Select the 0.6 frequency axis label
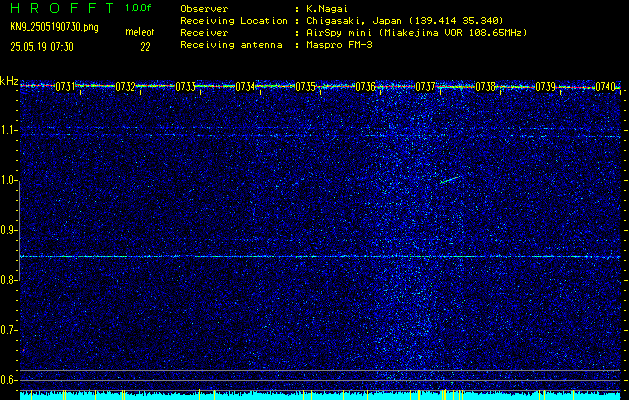629x400 pixels. [9, 380]
